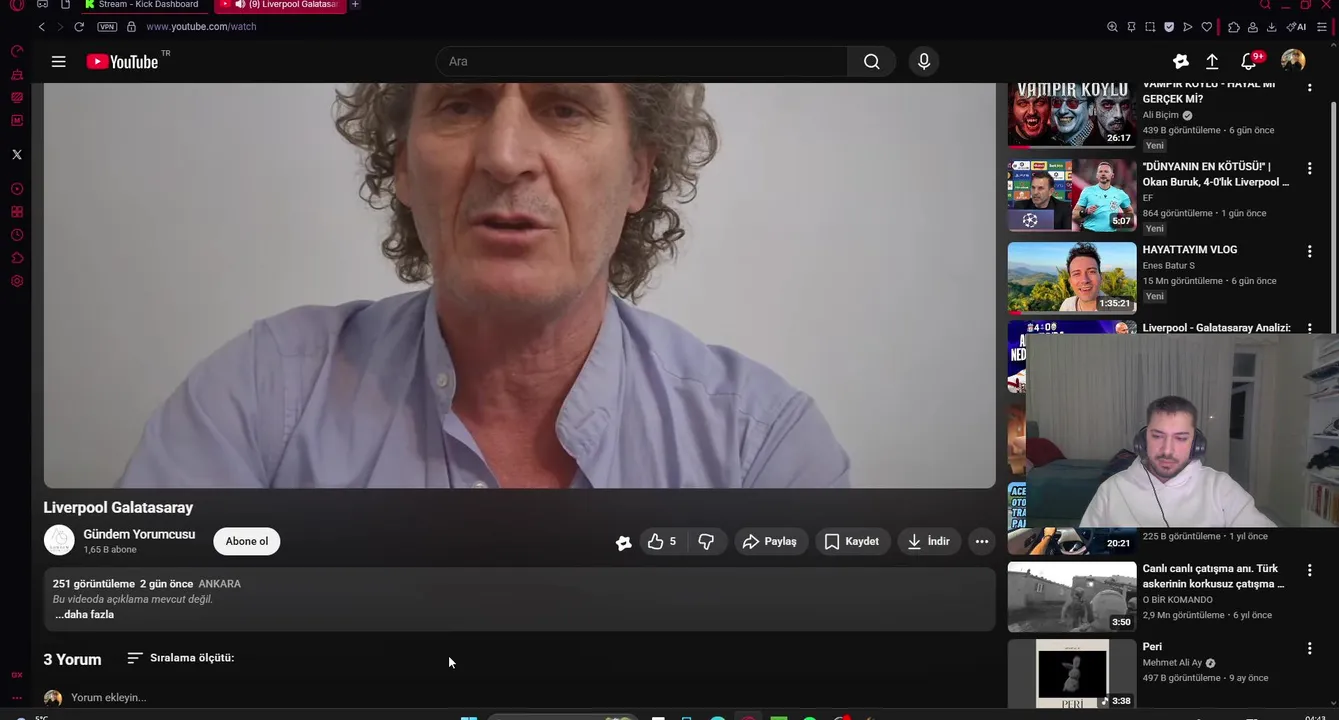The width and height of the screenshot is (1339, 720).
Task: Open the Peri 3:38 video thumbnail
Action: [x=1072, y=674]
